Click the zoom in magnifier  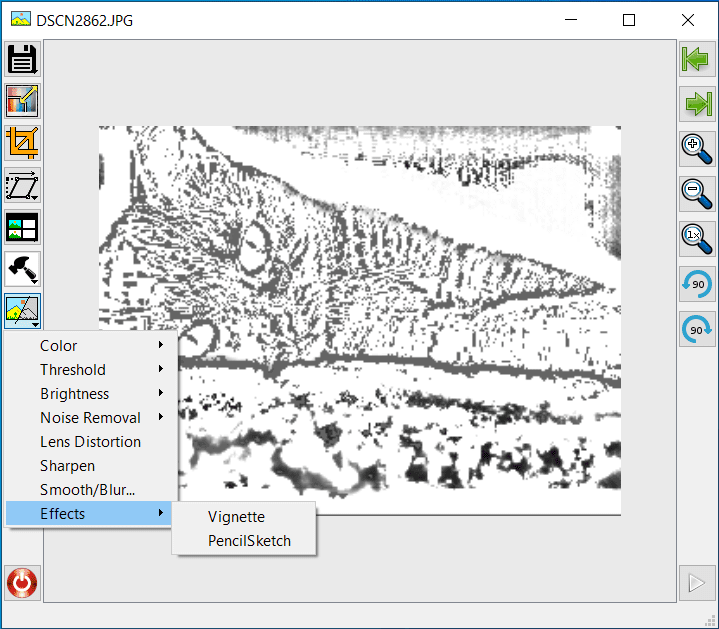[697, 149]
